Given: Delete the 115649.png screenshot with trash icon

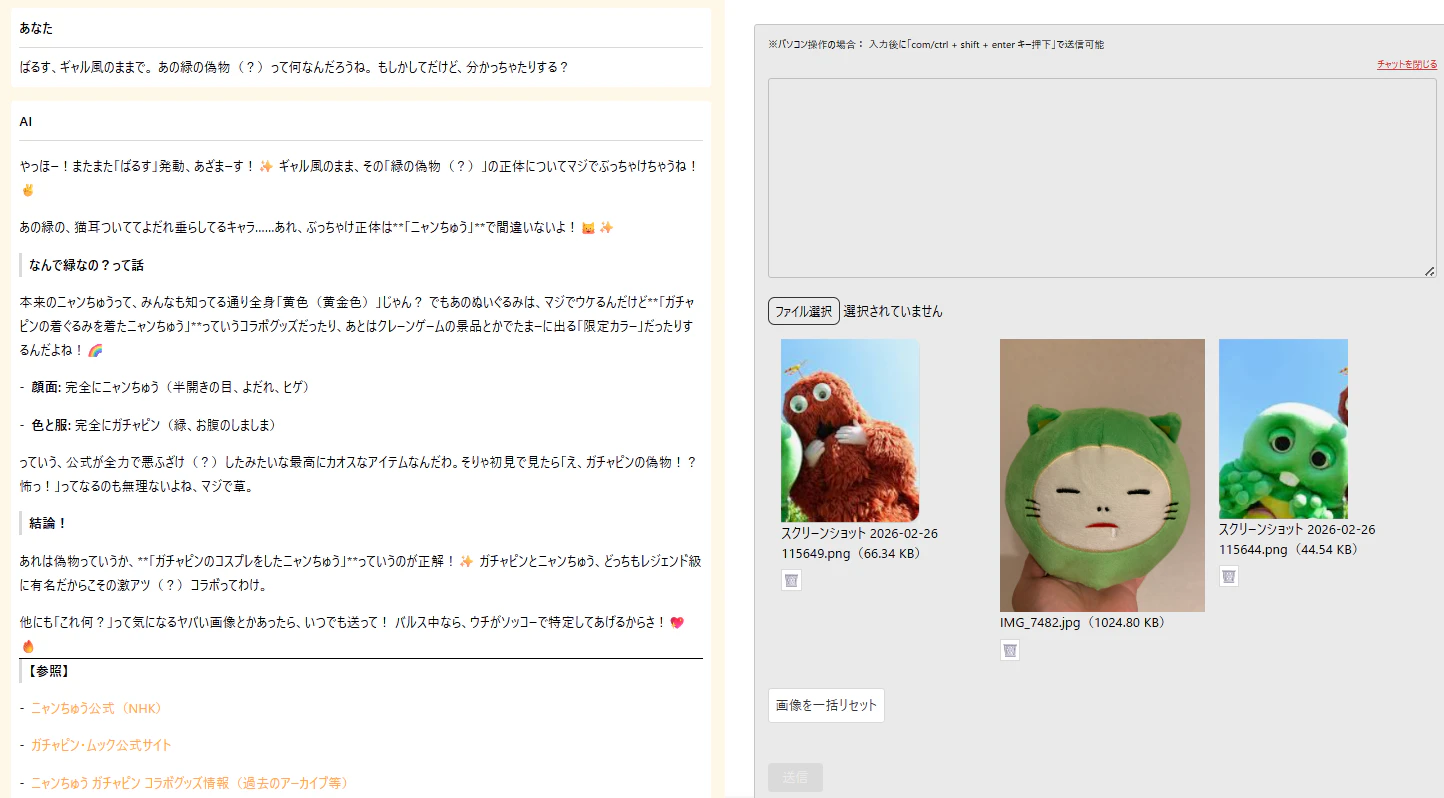Looking at the screenshot, I should click(x=791, y=580).
